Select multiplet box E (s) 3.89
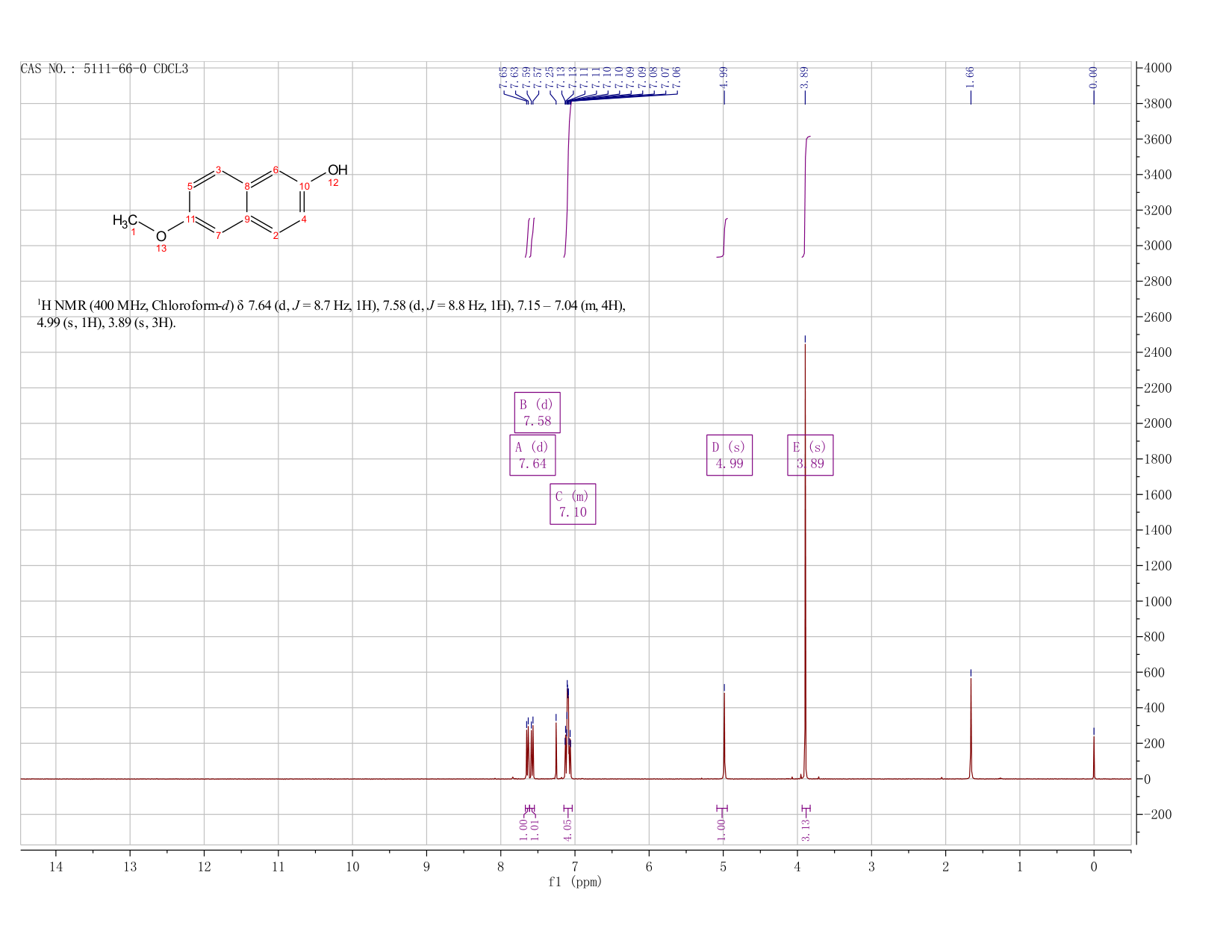 (810, 455)
